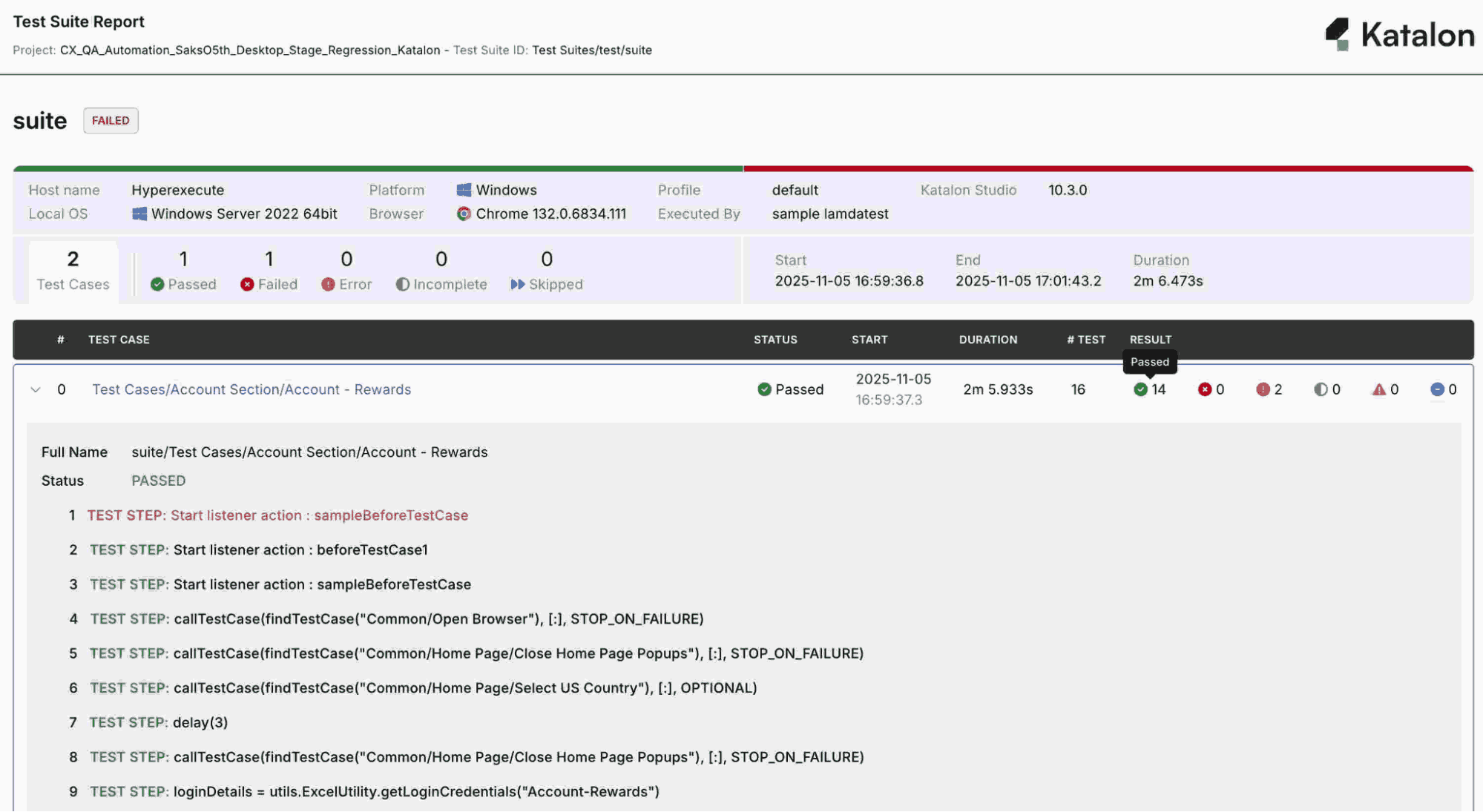1483x812 pixels.
Task: Collapse the Account - Rewards test case row
Action: 35,389
